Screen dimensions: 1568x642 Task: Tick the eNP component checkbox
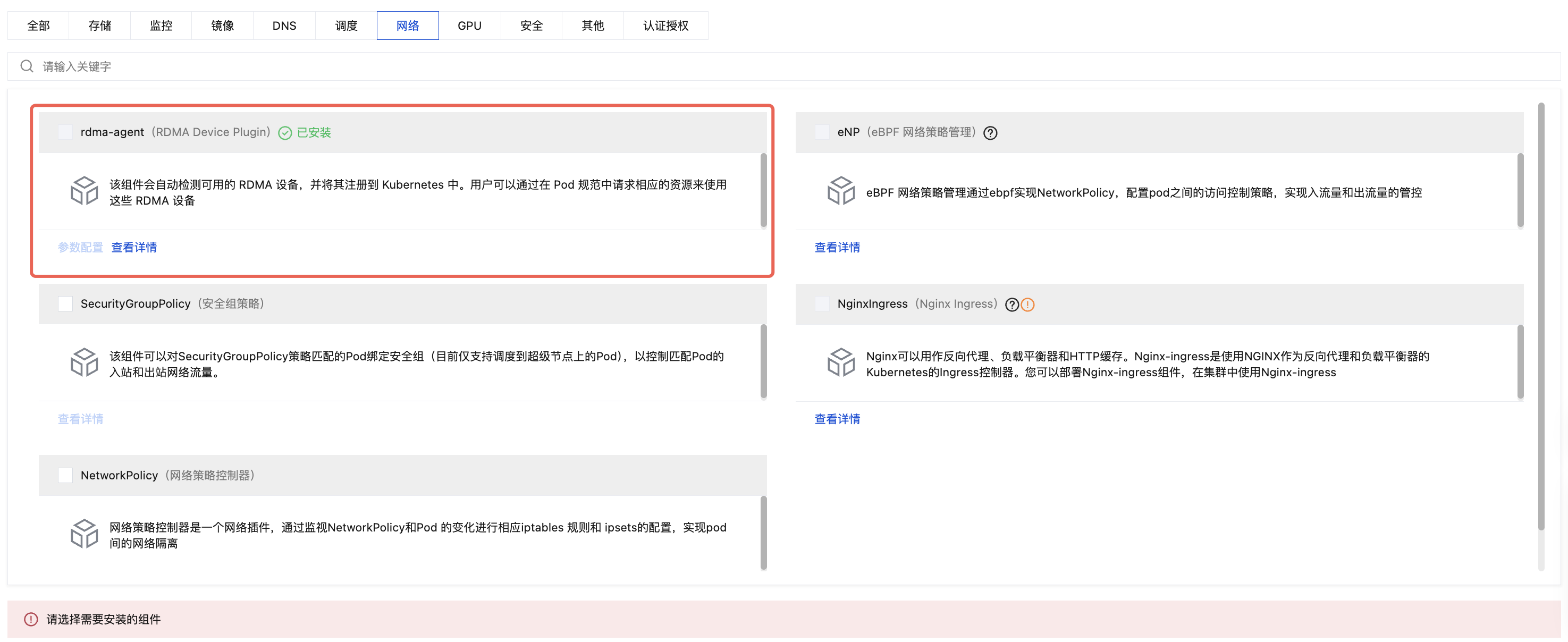[822, 132]
